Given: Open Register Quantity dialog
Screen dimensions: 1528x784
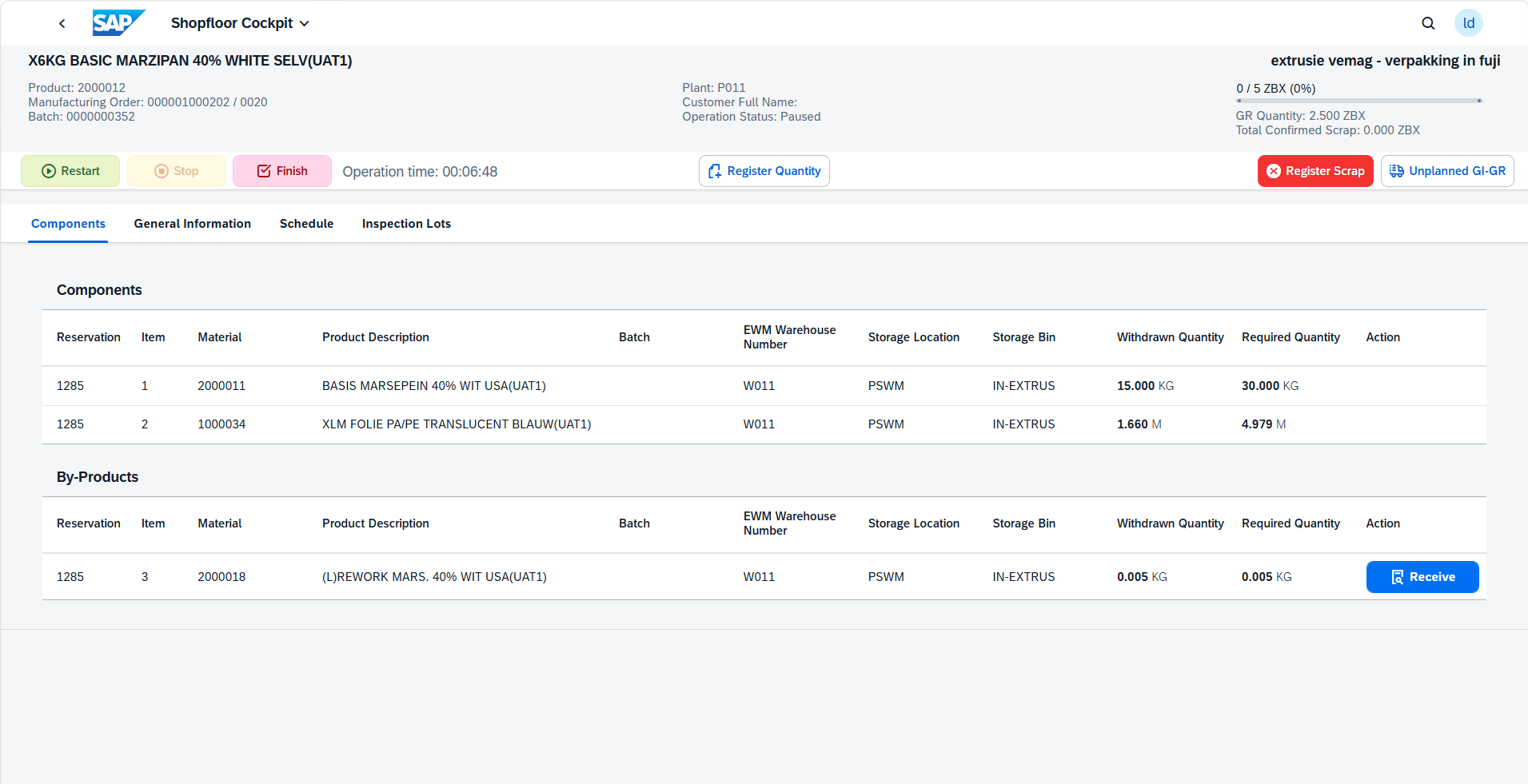Looking at the screenshot, I should point(764,171).
